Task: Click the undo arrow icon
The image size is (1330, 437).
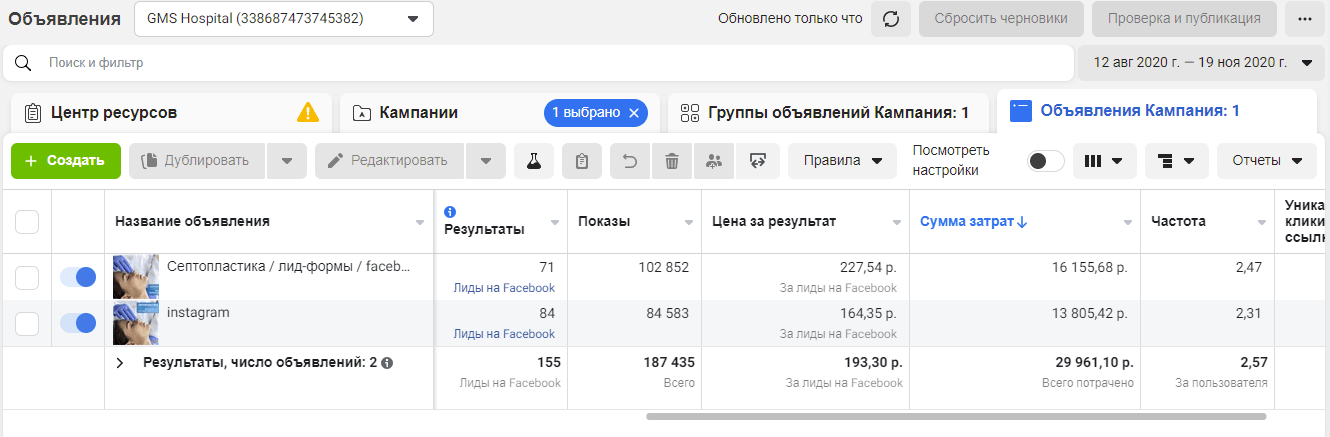Action: [x=630, y=161]
